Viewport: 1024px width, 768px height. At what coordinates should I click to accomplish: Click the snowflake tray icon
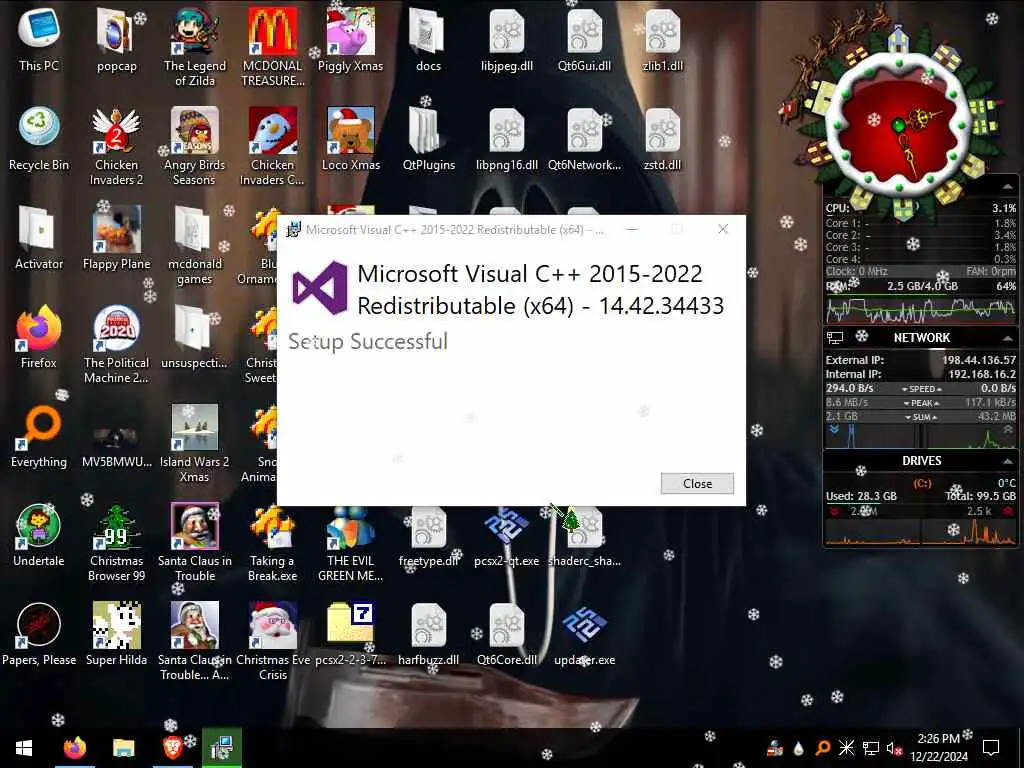tap(846, 748)
